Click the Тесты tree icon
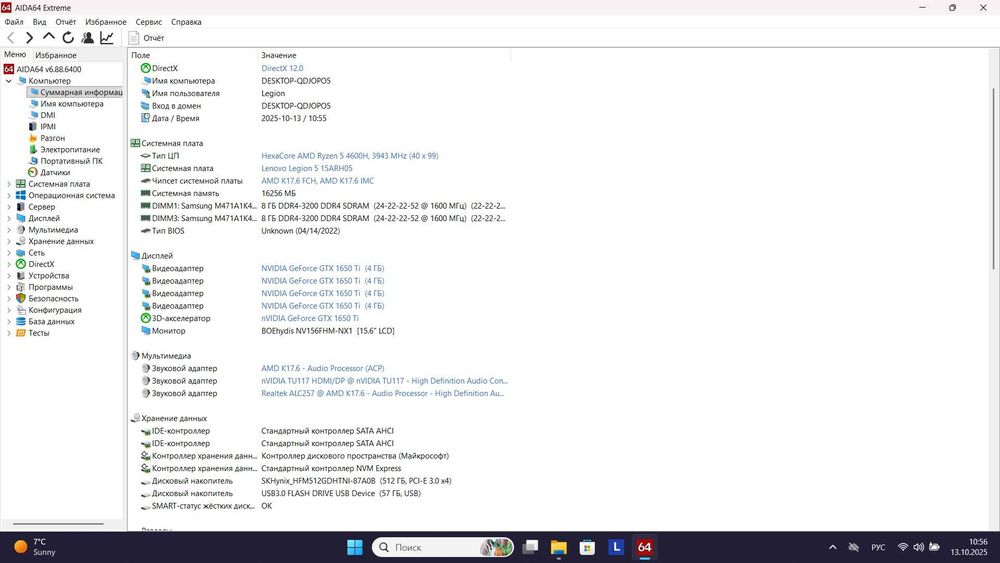The image size is (1000, 563). point(20,333)
